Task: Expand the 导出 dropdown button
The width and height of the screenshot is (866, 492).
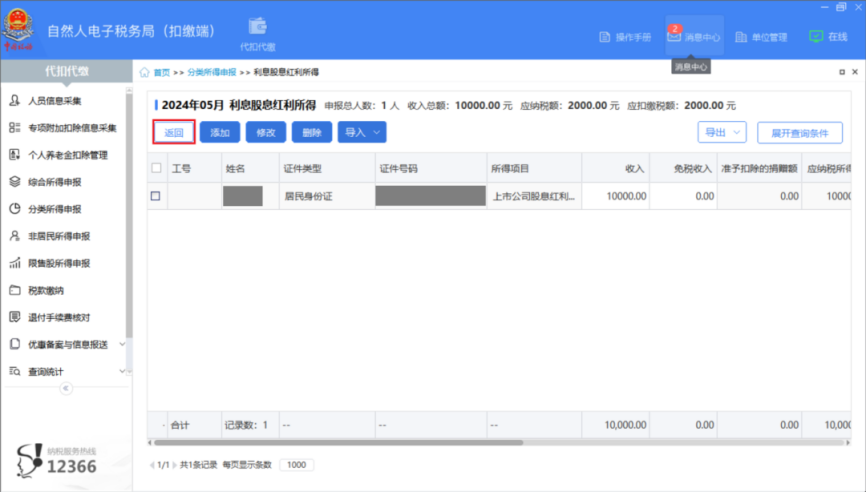Action: (722, 132)
